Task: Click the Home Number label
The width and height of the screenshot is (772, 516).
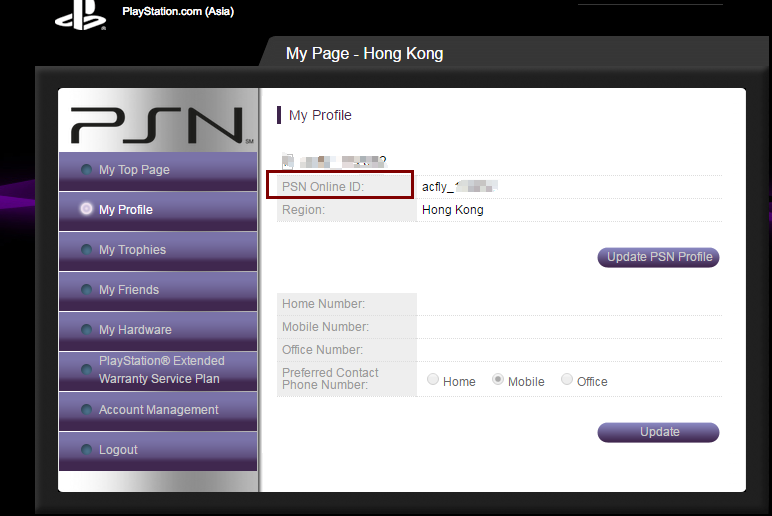Action: (323, 304)
